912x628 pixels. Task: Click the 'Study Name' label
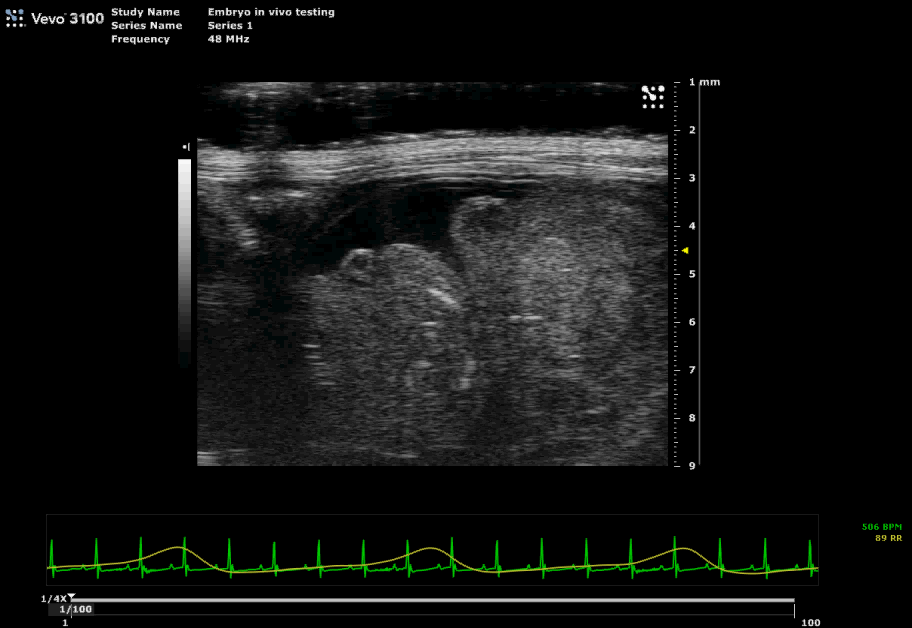click(145, 12)
